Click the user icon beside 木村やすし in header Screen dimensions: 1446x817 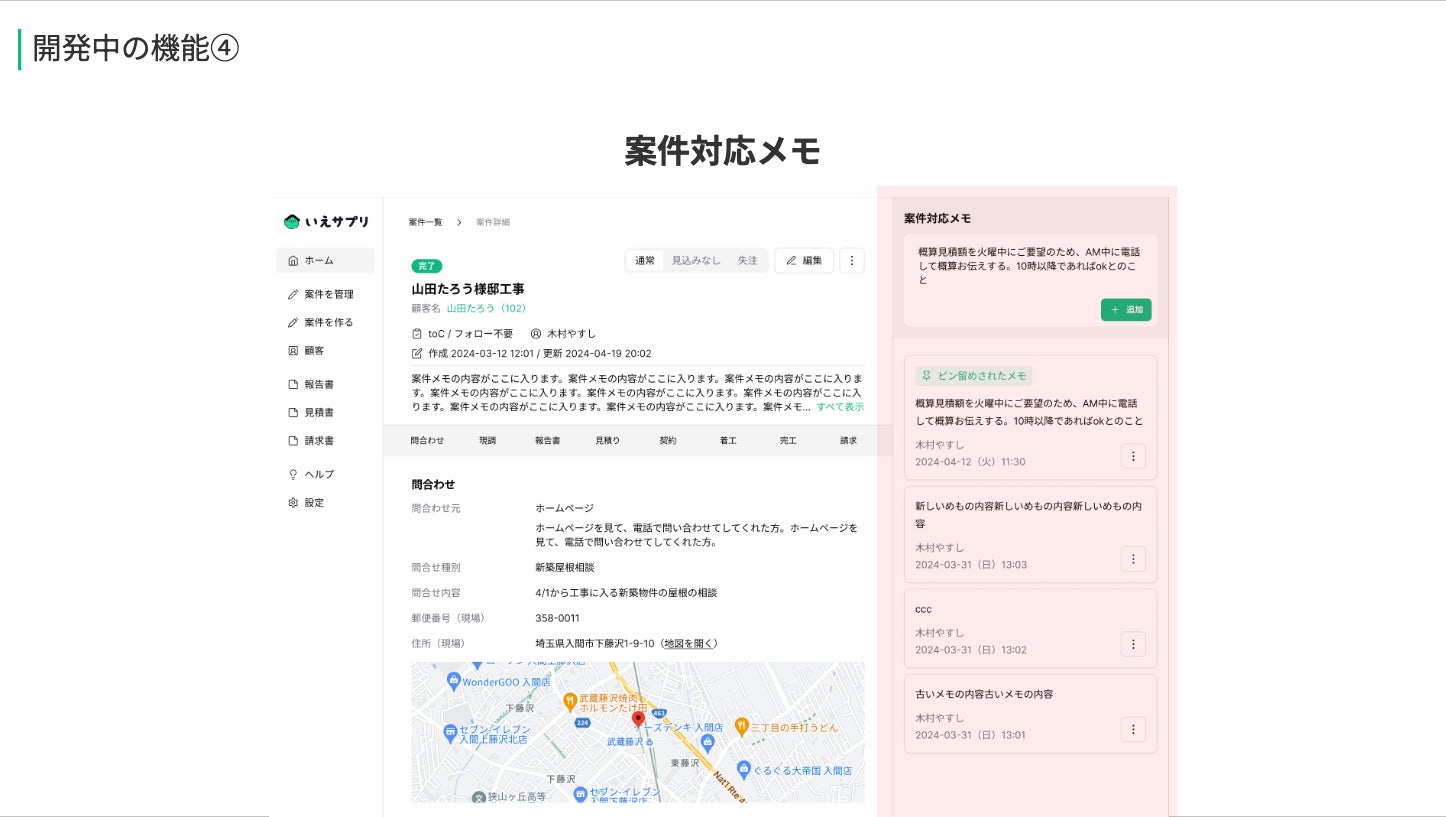[535, 334]
